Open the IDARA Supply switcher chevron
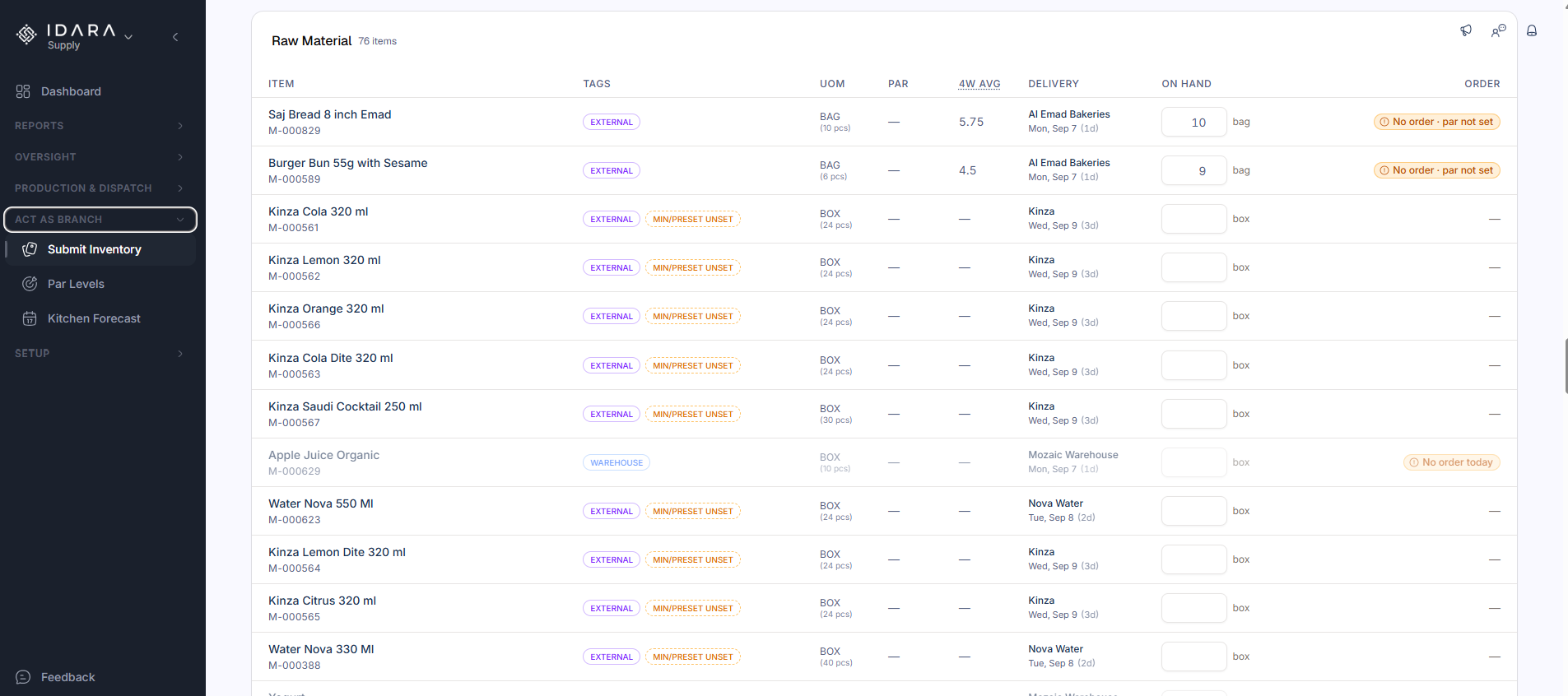Image resolution: width=1568 pixels, height=696 pixels. tap(128, 37)
